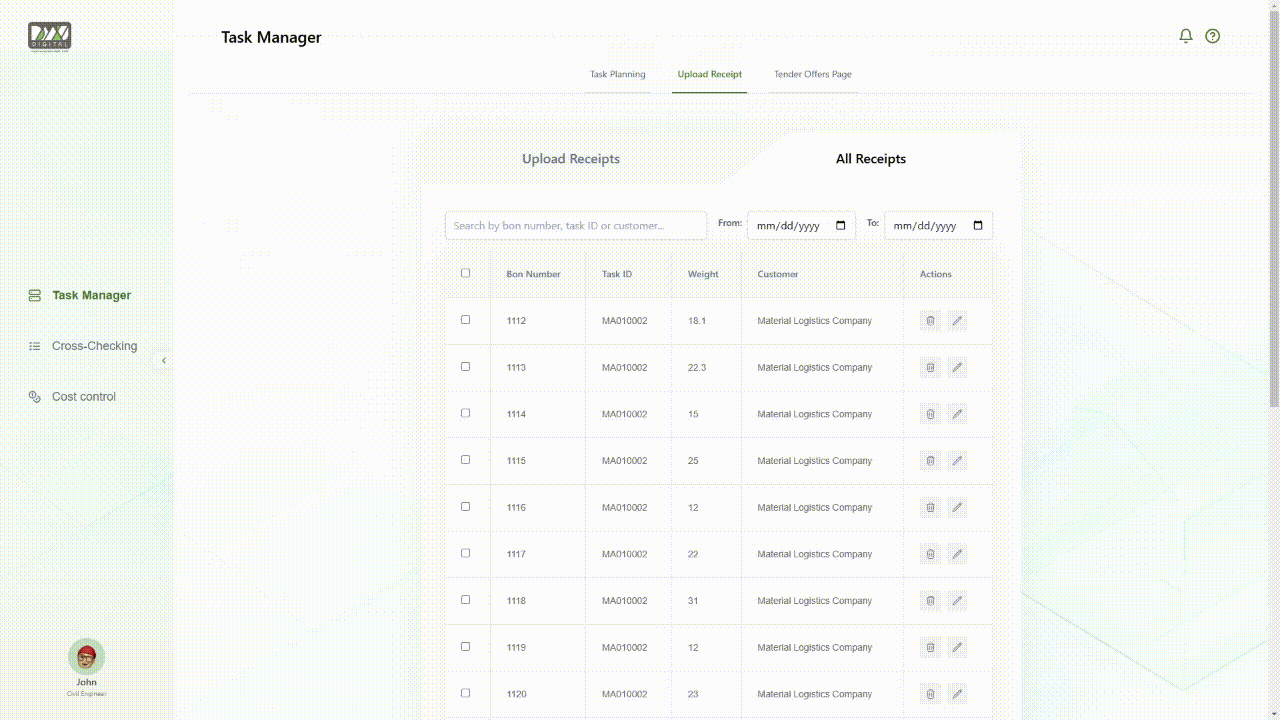Edit receipt with bon number 1117
Screen dimensions: 1280x720
[957, 554]
